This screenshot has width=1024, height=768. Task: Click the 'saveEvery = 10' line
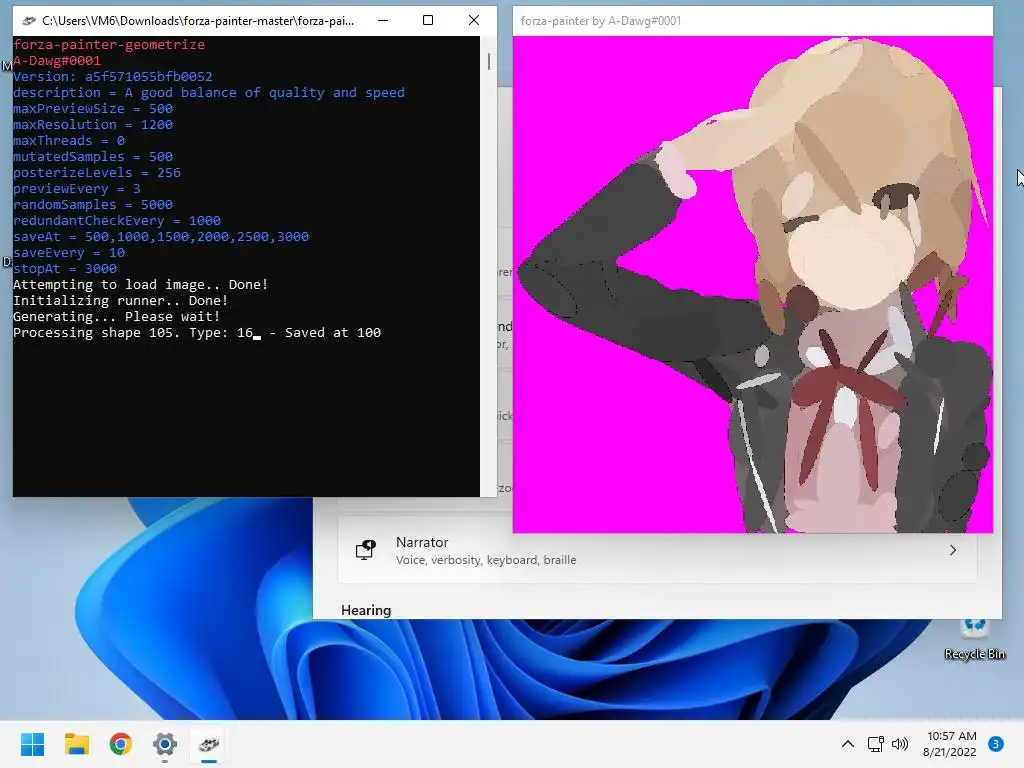(69, 253)
